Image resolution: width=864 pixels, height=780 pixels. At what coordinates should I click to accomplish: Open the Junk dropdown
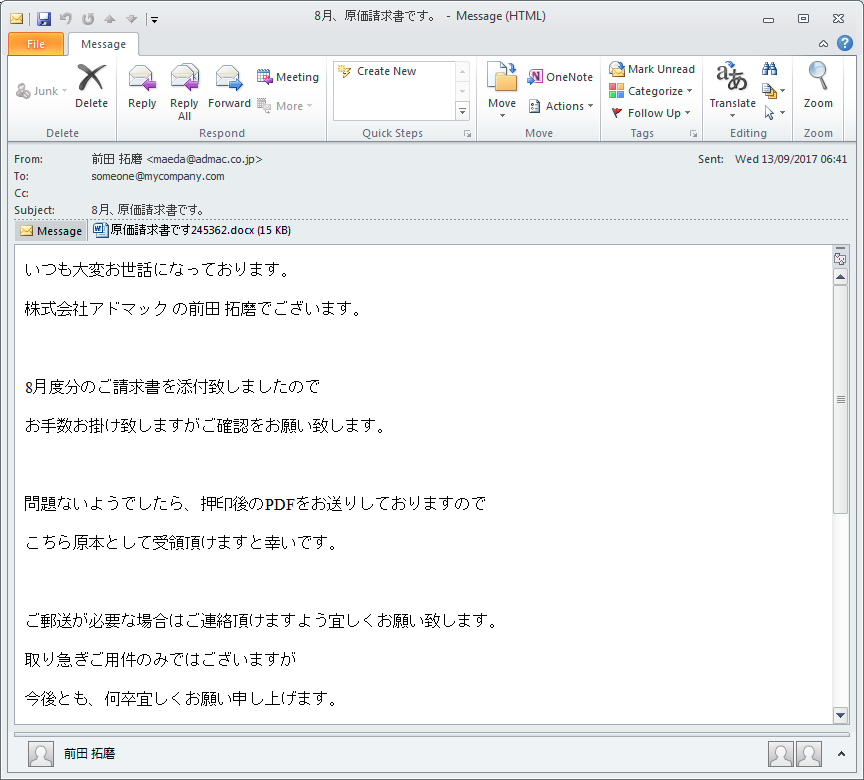pyautogui.click(x=41, y=91)
